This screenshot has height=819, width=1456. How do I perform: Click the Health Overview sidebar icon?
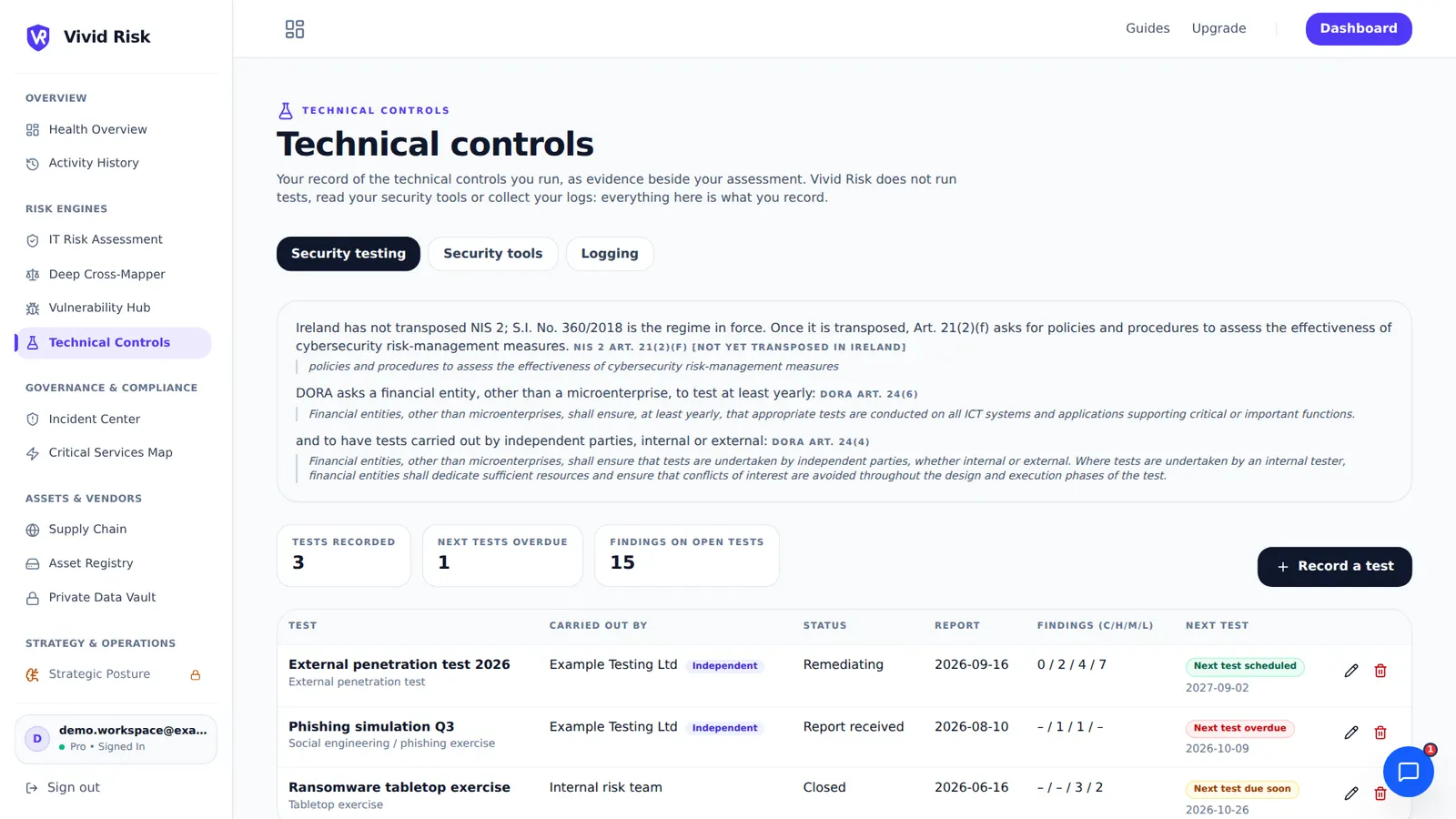coord(33,130)
